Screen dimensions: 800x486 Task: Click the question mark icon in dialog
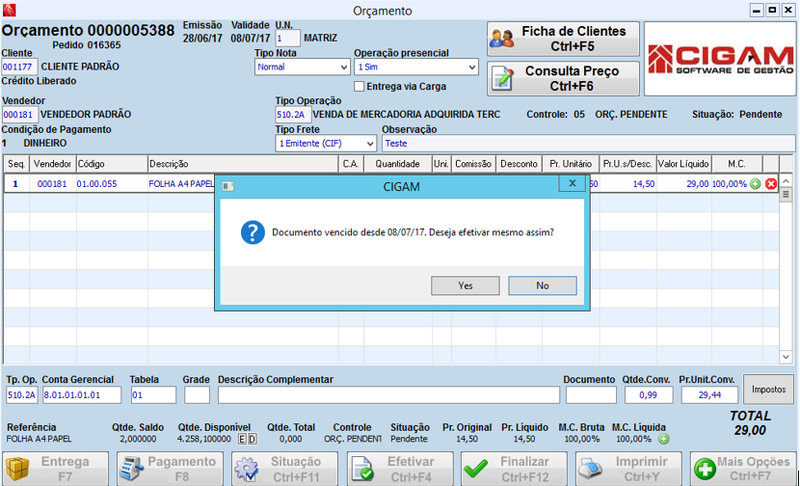[253, 233]
